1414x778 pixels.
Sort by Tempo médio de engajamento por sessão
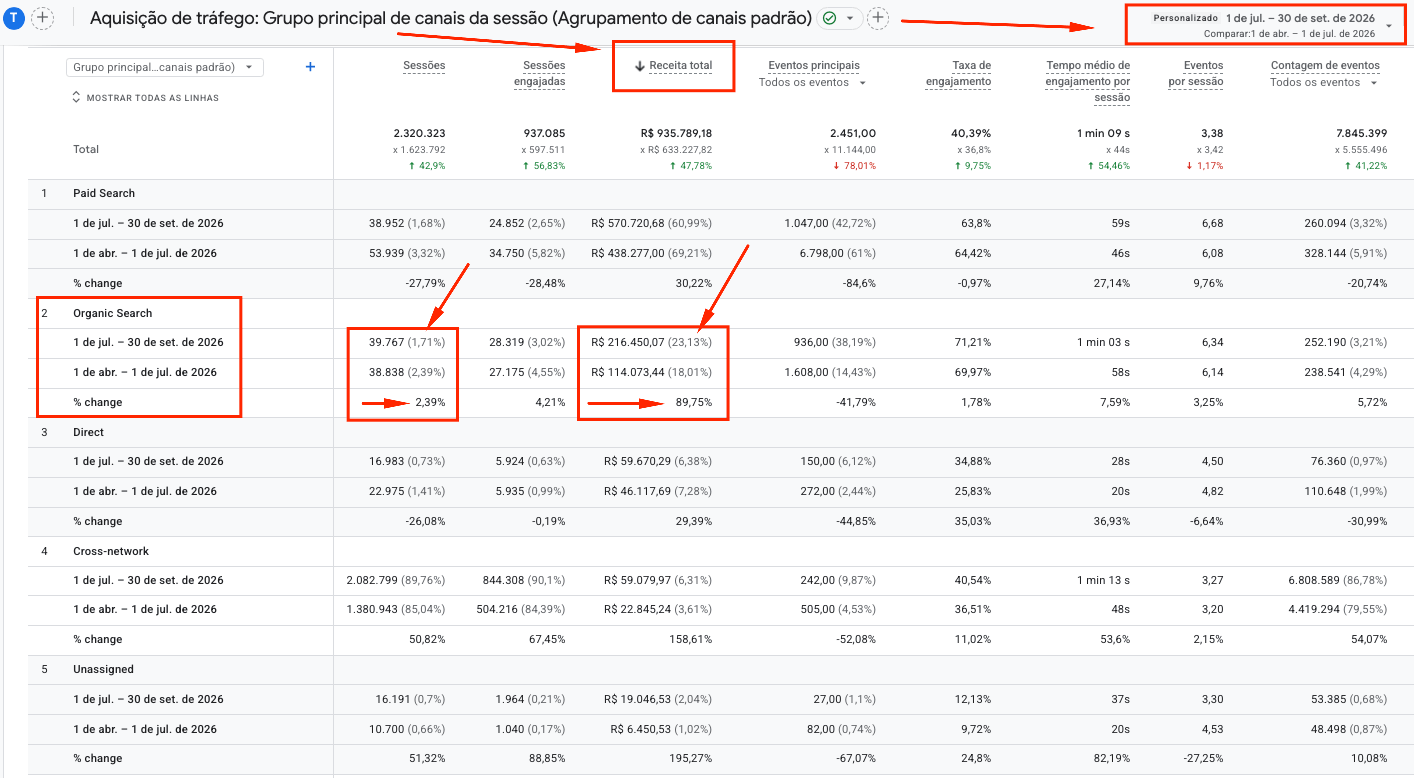click(x=1088, y=81)
